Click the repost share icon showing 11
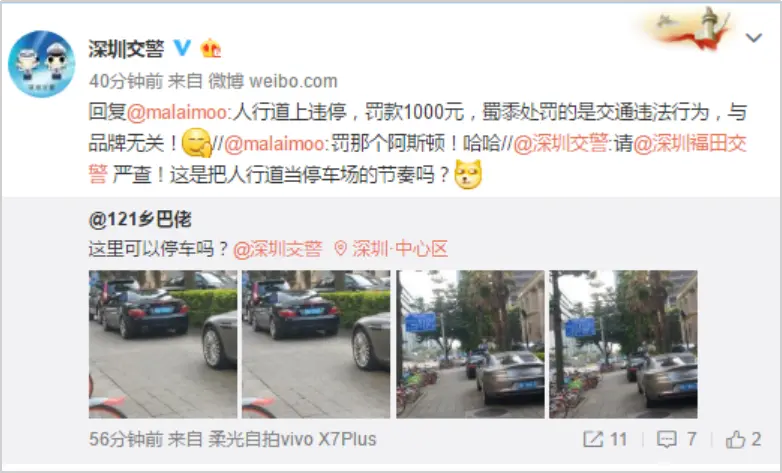 coord(593,439)
